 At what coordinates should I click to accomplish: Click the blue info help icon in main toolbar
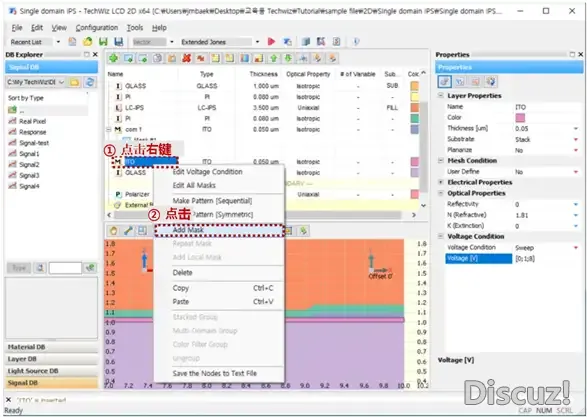(x=356, y=42)
